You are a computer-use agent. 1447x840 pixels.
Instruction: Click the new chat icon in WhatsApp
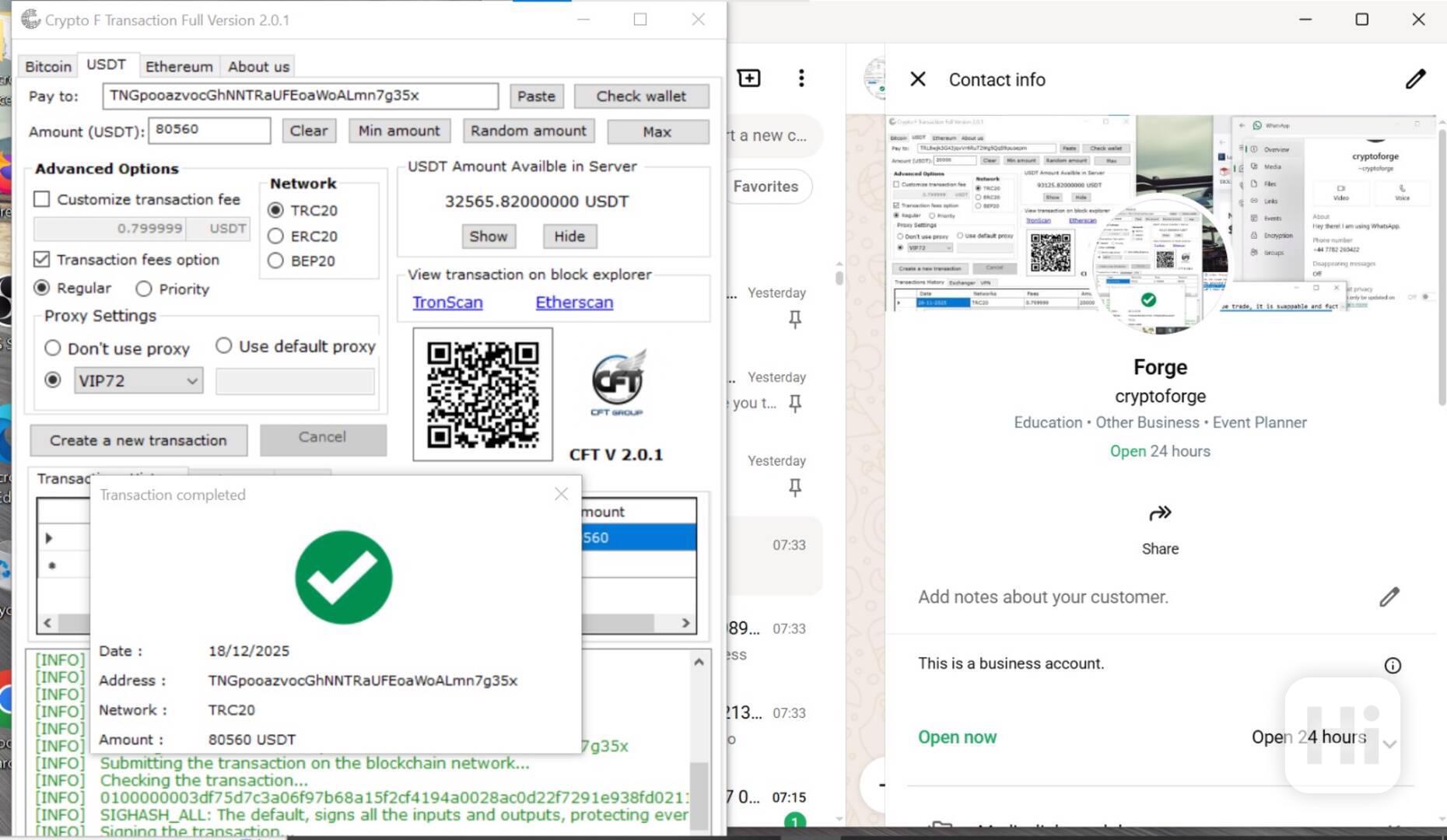coord(748,78)
